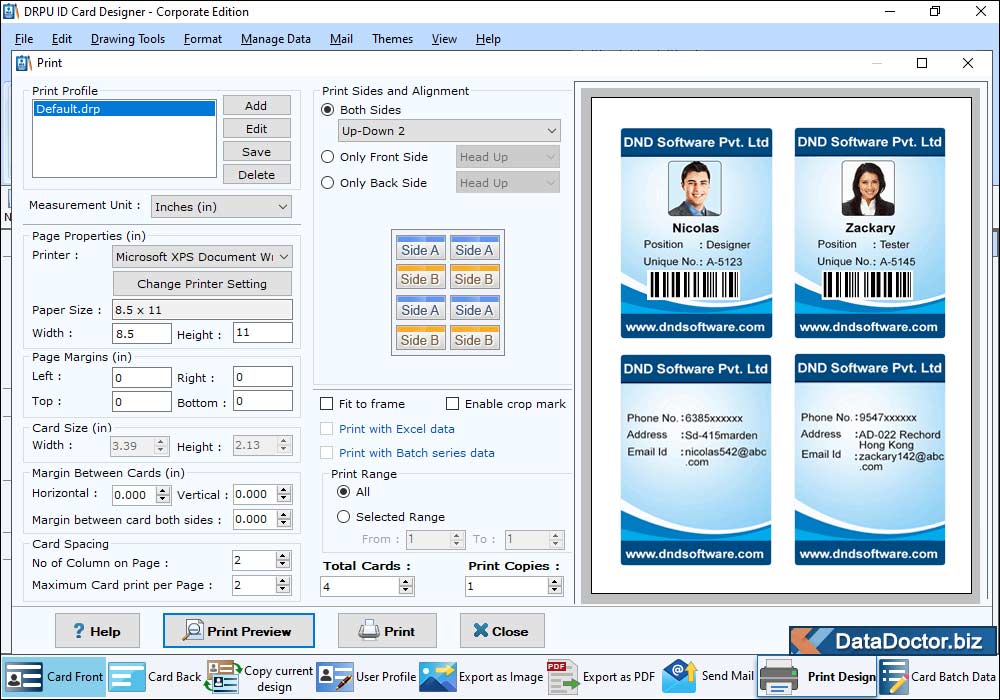Image resolution: width=1000 pixels, height=700 pixels.
Task: Click the Edit profile button
Action: click(256, 129)
